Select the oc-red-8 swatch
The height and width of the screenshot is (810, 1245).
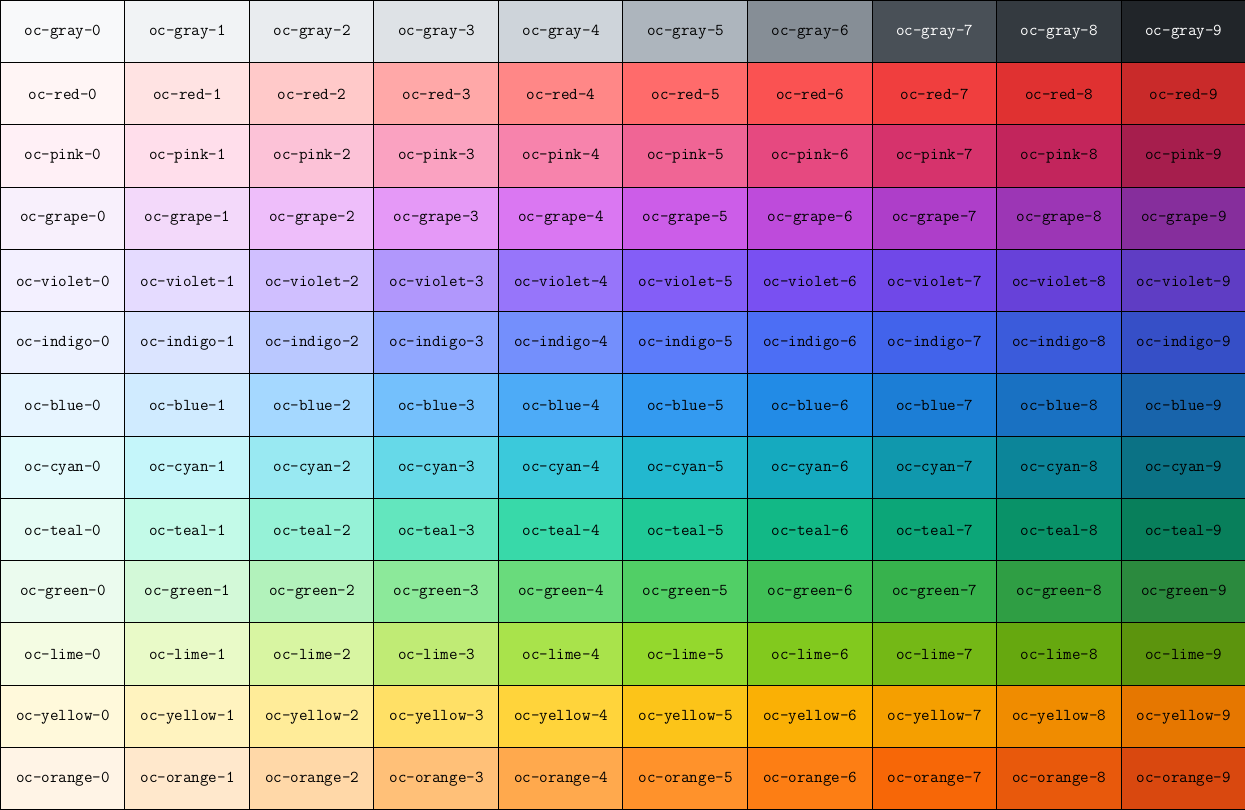1058,94
